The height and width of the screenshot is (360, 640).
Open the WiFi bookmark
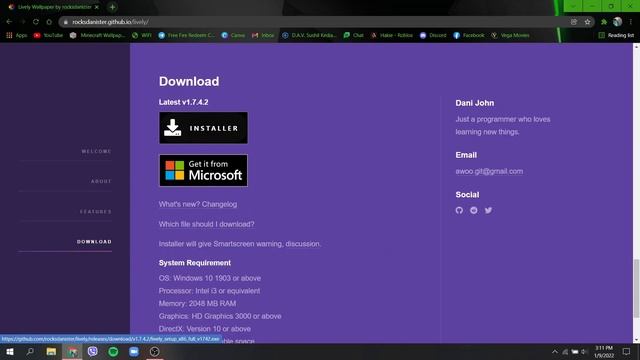[x=142, y=36]
